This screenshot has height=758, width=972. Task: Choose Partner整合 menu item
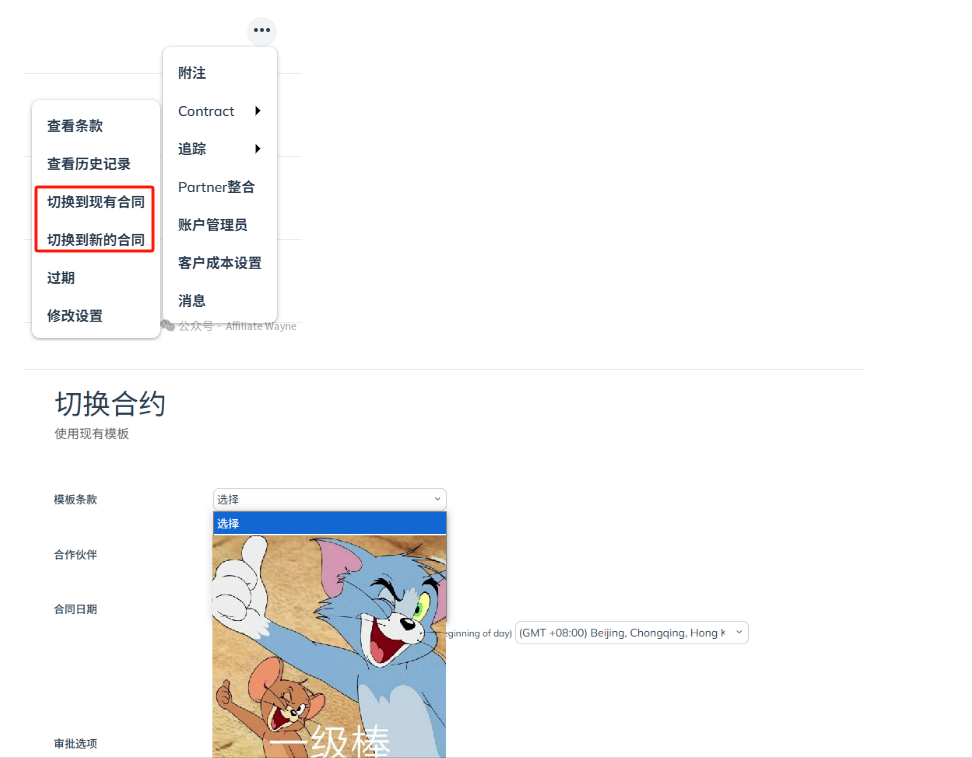pos(216,187)
